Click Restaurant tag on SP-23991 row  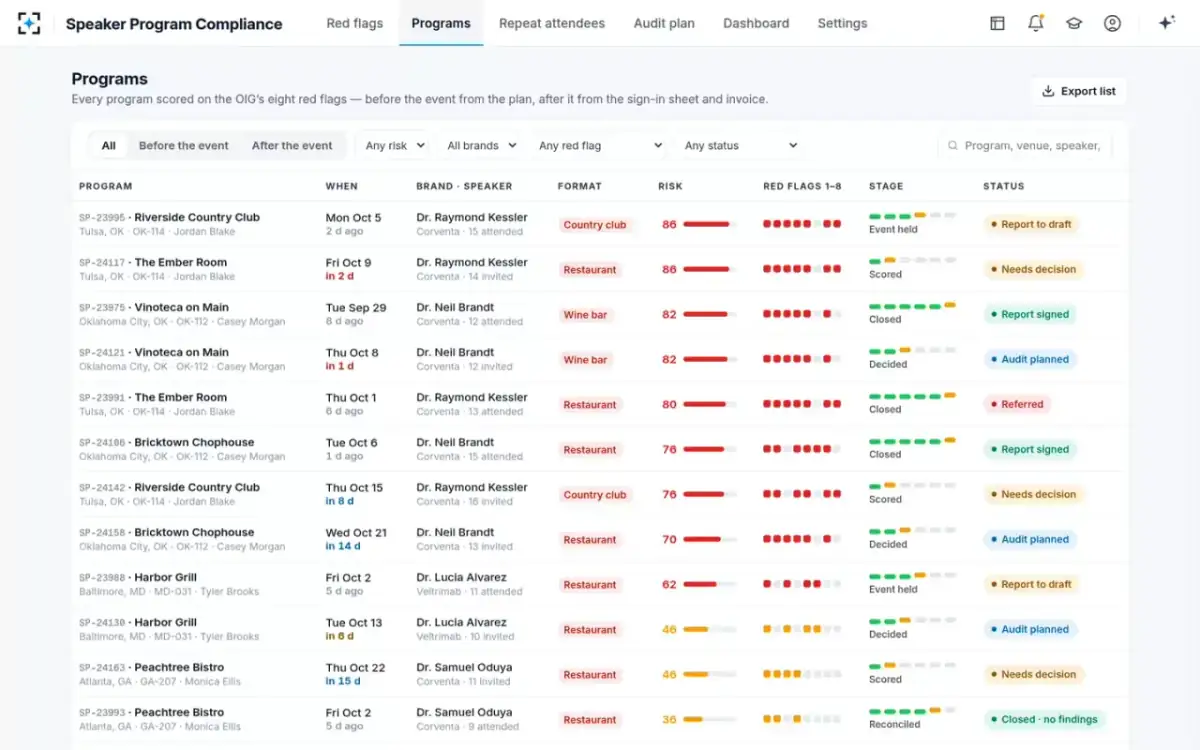(590, 405)
